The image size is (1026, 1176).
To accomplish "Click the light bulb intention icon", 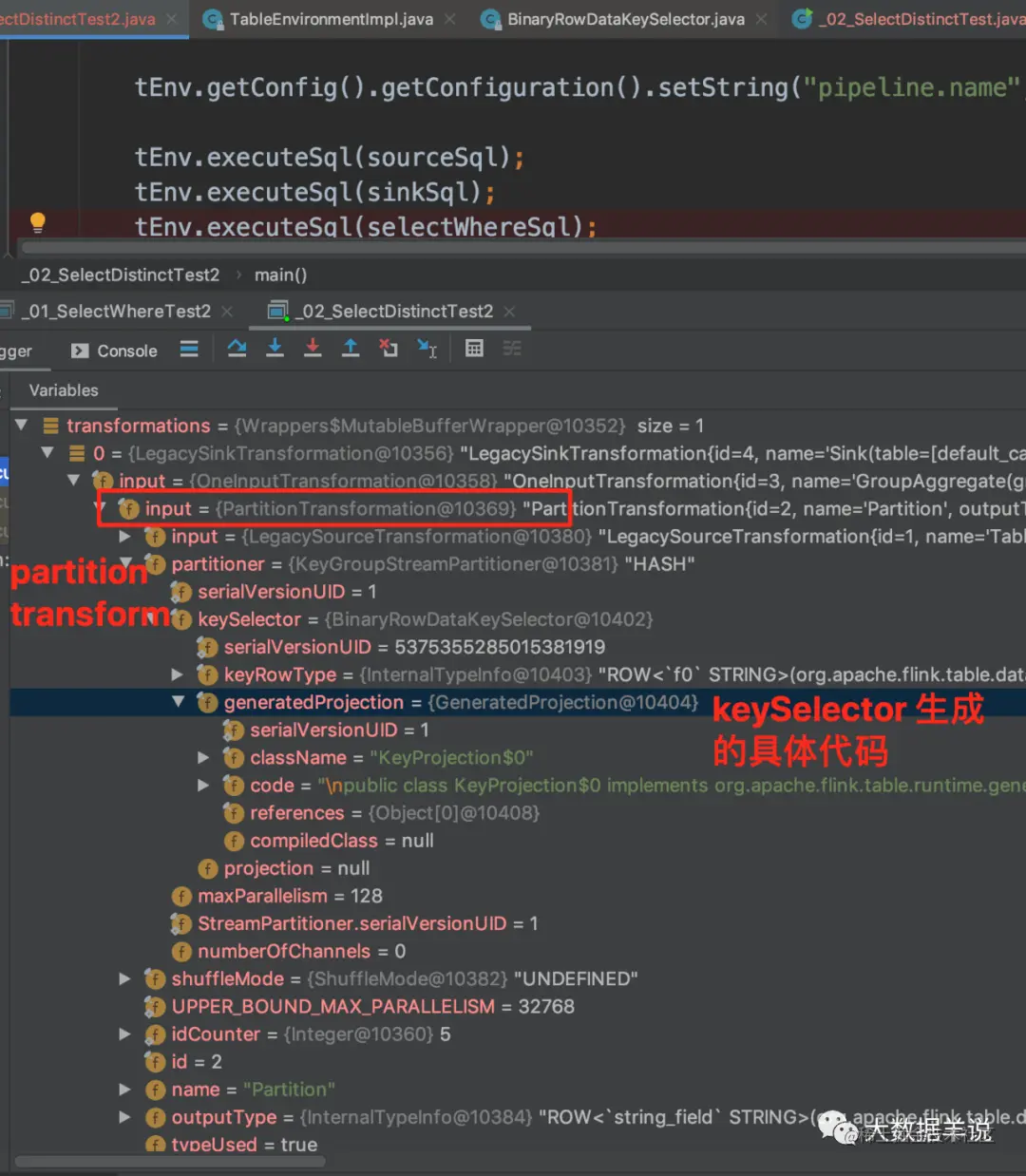I will 37,222.
